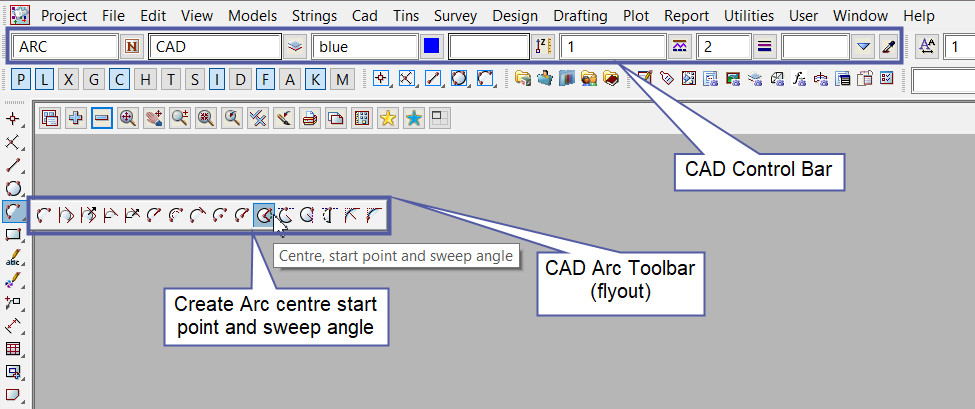The height and width of the screenshot is (409, 975).
Task: Open the Help menu
Action: click(x=918, y=16)
